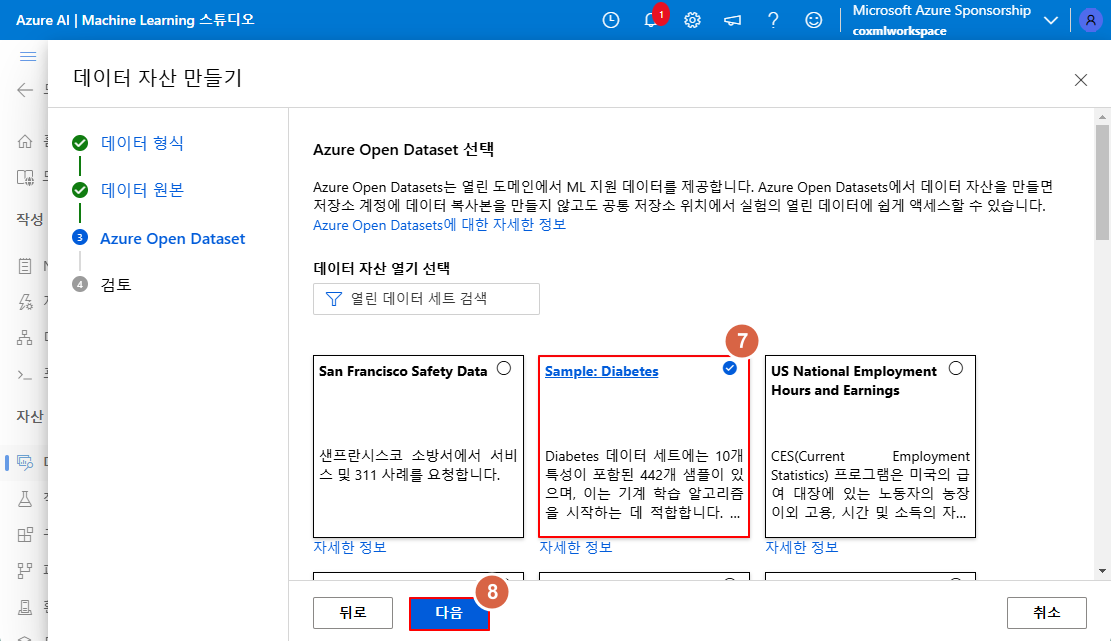Open the Environments sidebar icon
Viewport: 1111px width, 641px height.
point(25,606)
